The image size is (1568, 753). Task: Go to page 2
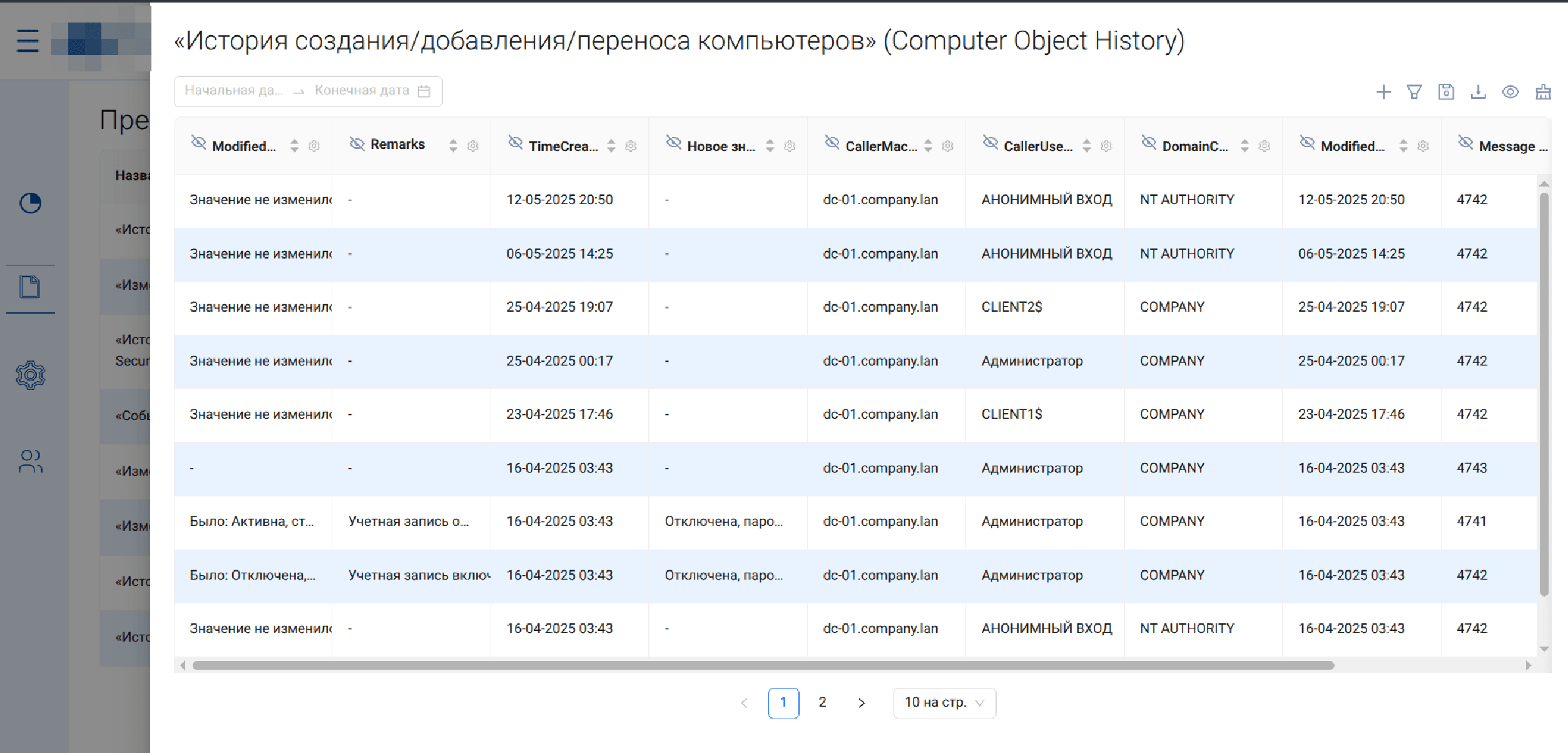822,702
